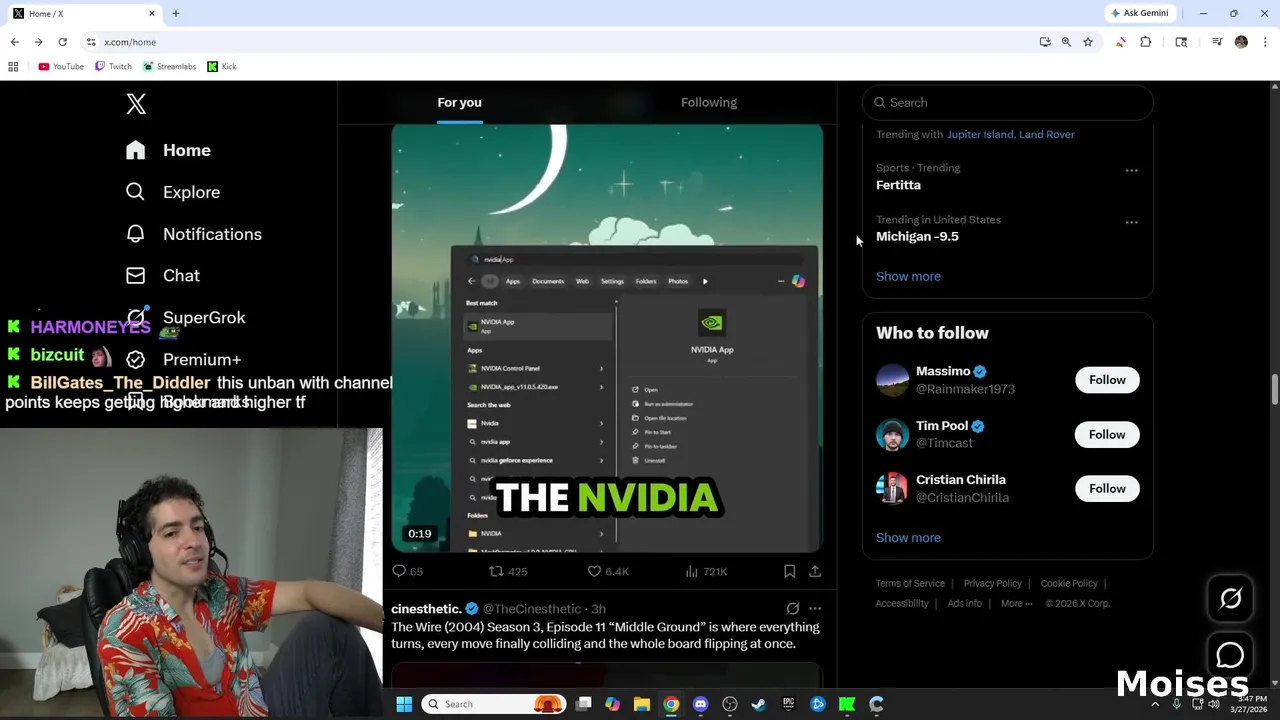1280x720 pixels.
Task: Open Chrome extensions puzzle icon
Action: pyautogui.click(x=1146, y=42)
